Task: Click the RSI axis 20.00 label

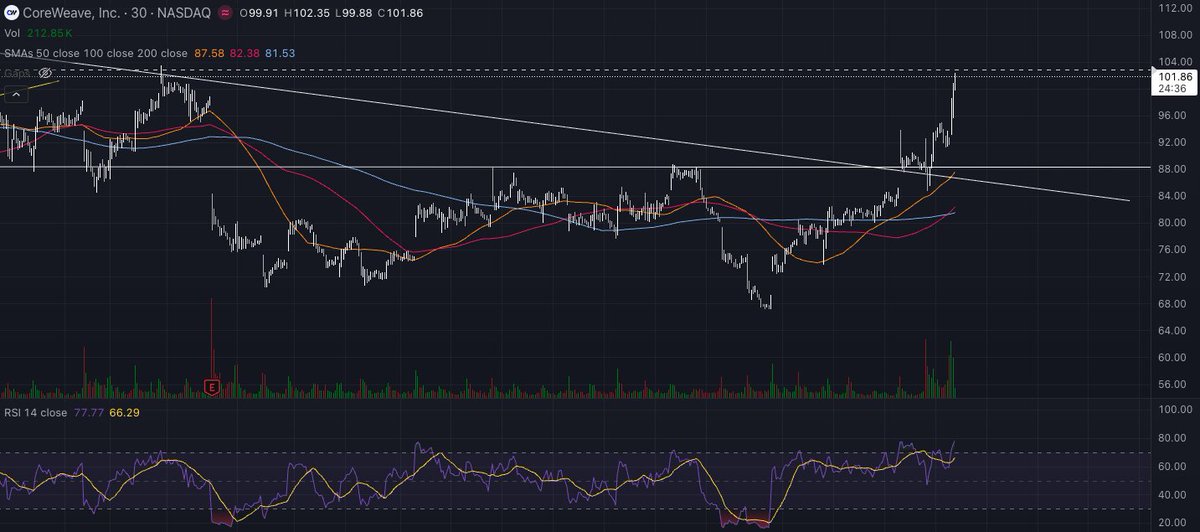Action: tap(1173, 522)
